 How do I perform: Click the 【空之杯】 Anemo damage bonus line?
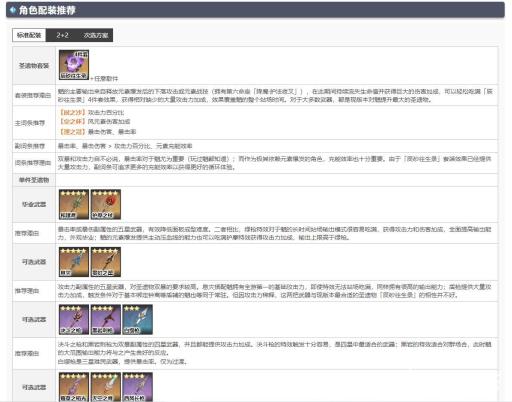95,122
